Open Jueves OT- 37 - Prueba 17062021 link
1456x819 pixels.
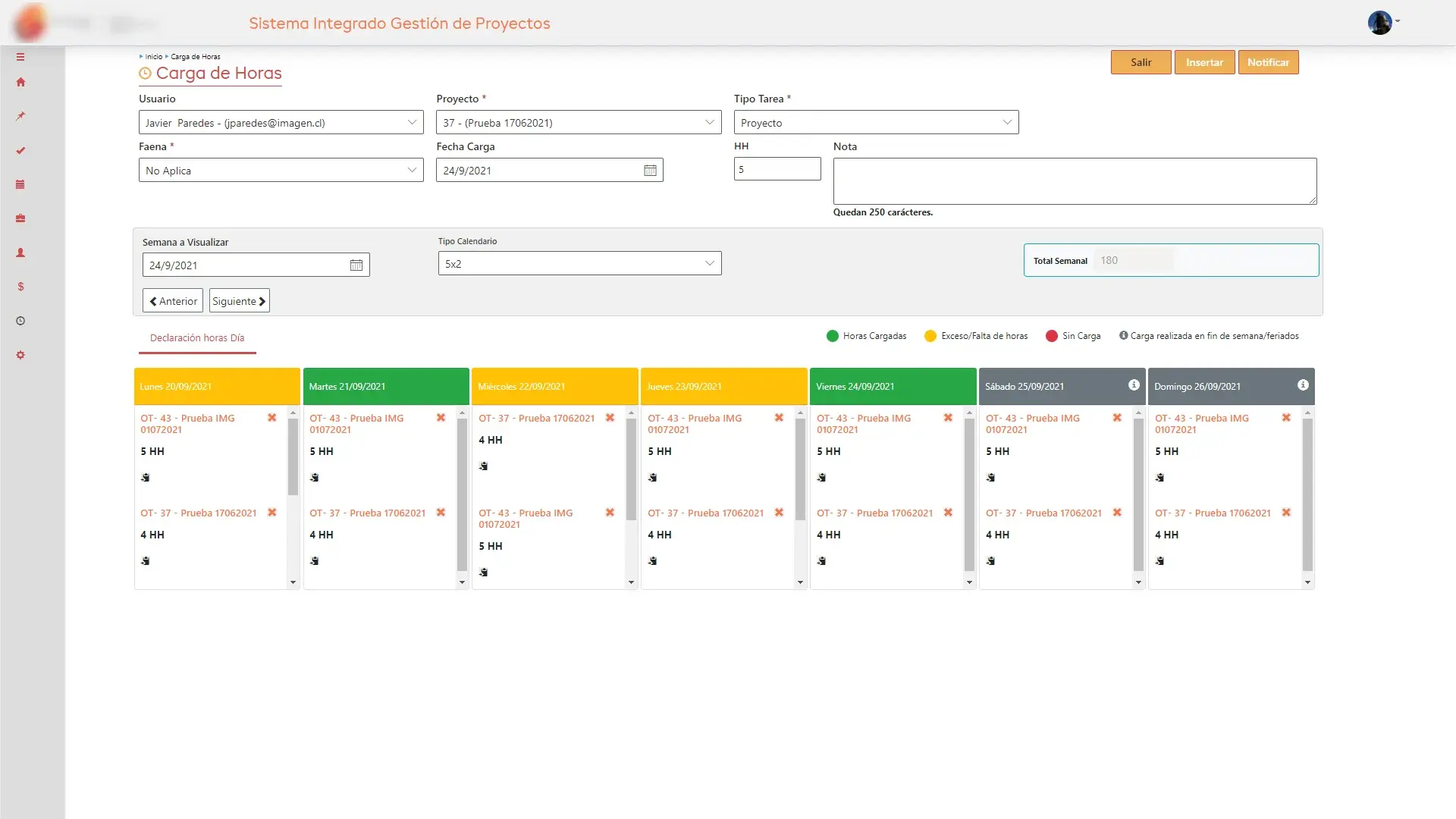click(x=705, y=513)
